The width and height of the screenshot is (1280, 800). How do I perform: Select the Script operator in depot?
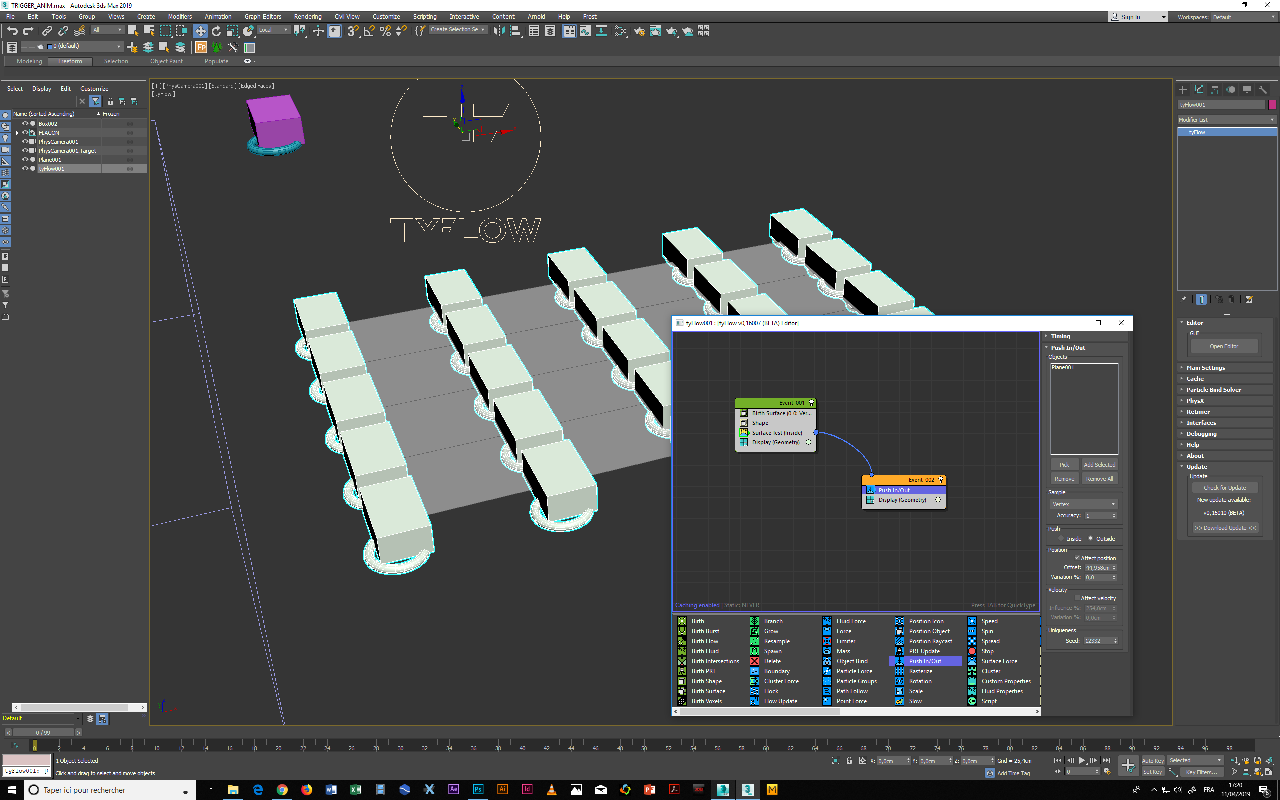click(x=983, y=701)
